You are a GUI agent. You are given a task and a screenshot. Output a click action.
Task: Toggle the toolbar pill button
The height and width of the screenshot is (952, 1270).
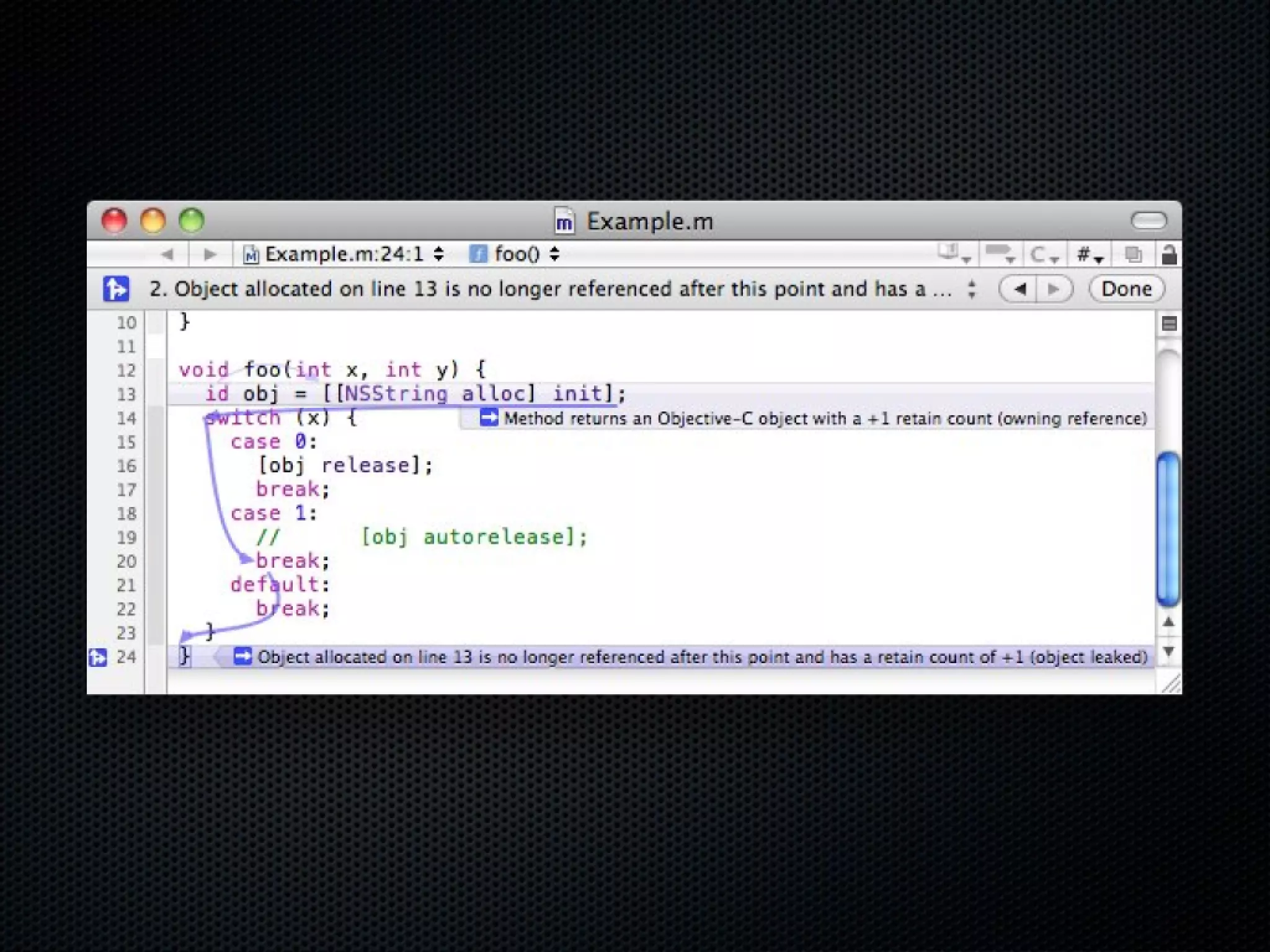point(1148,221)
